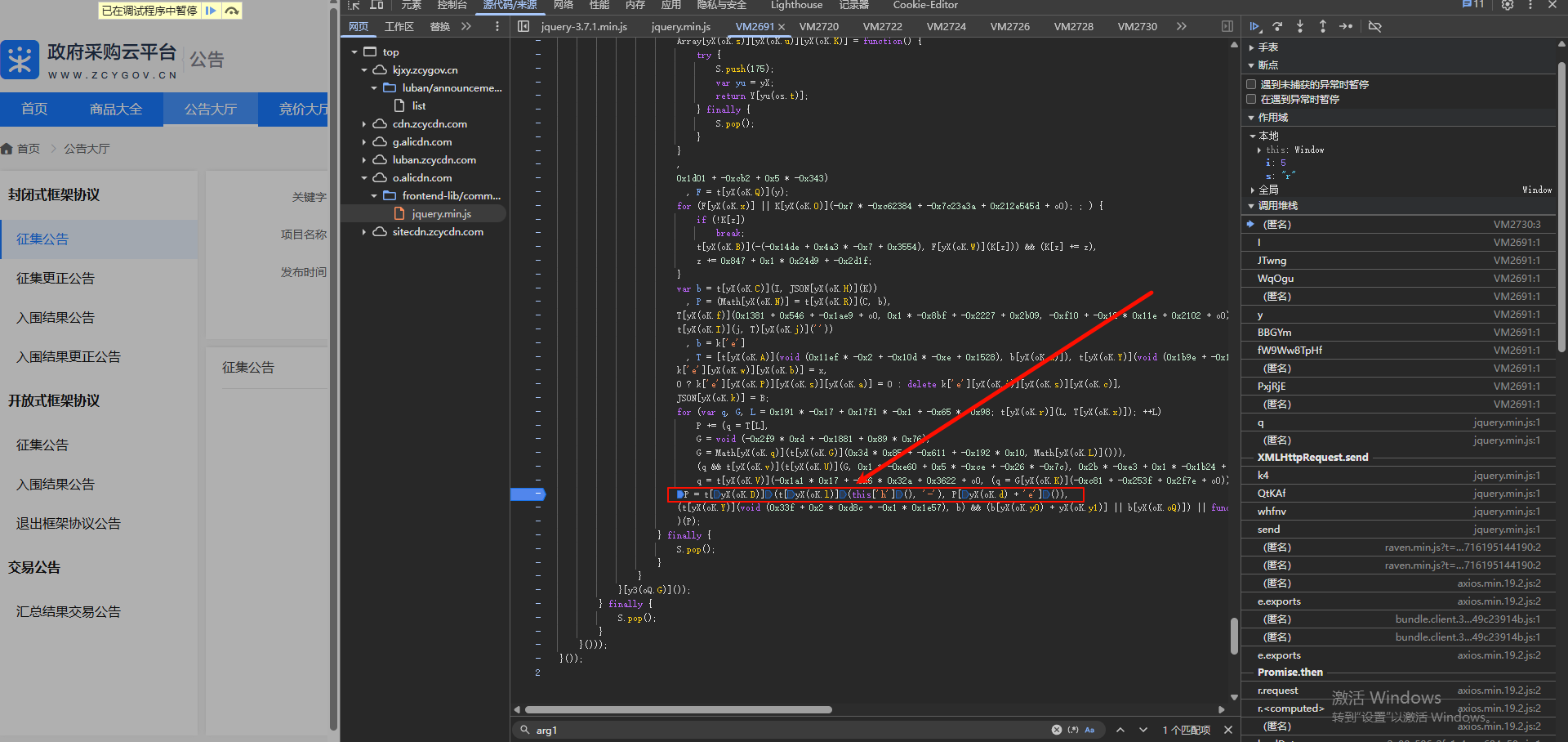Switch to the 工作区 workspace tab
This screenshot has height=742, width=1568.
coord(399,27)
